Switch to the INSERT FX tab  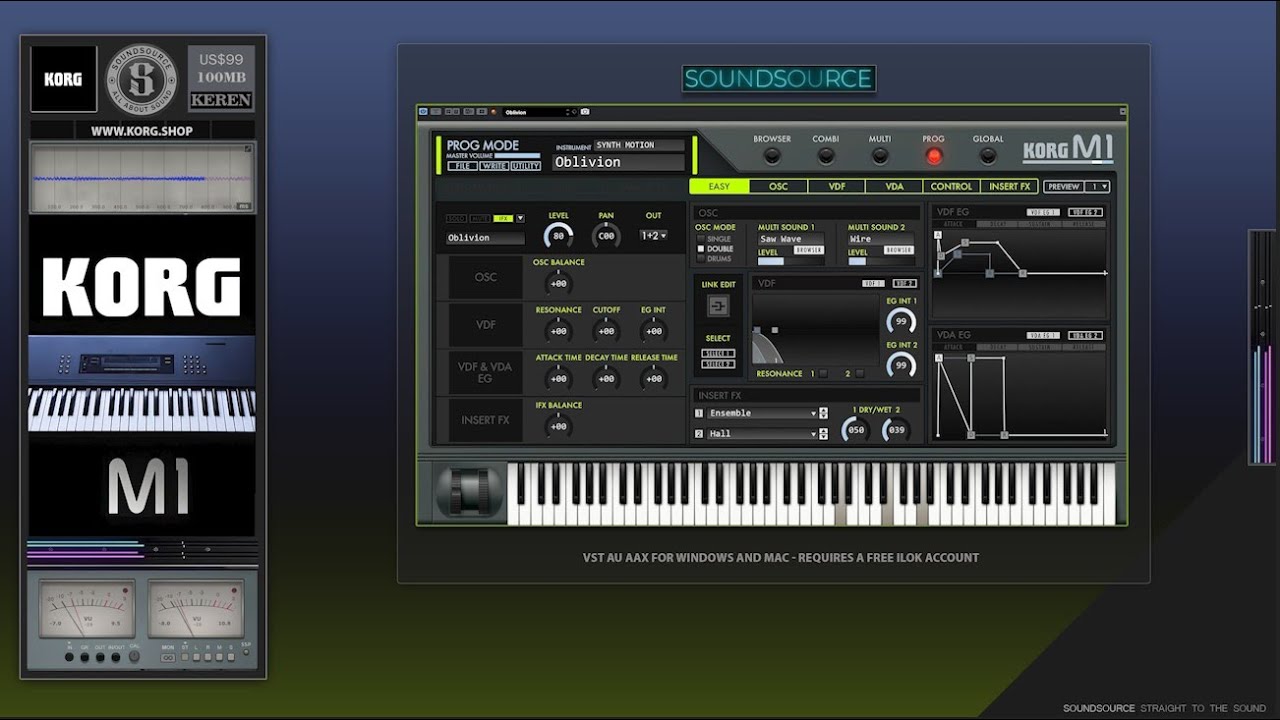pos(1010,186)
